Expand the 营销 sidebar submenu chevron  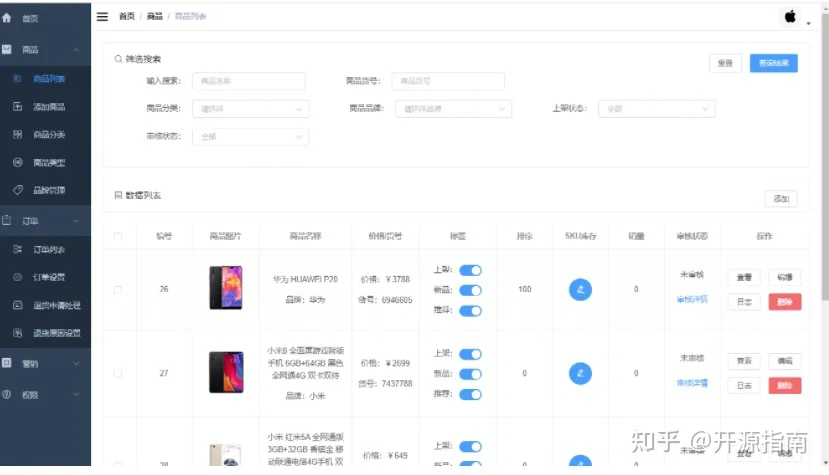click(76, 363)
